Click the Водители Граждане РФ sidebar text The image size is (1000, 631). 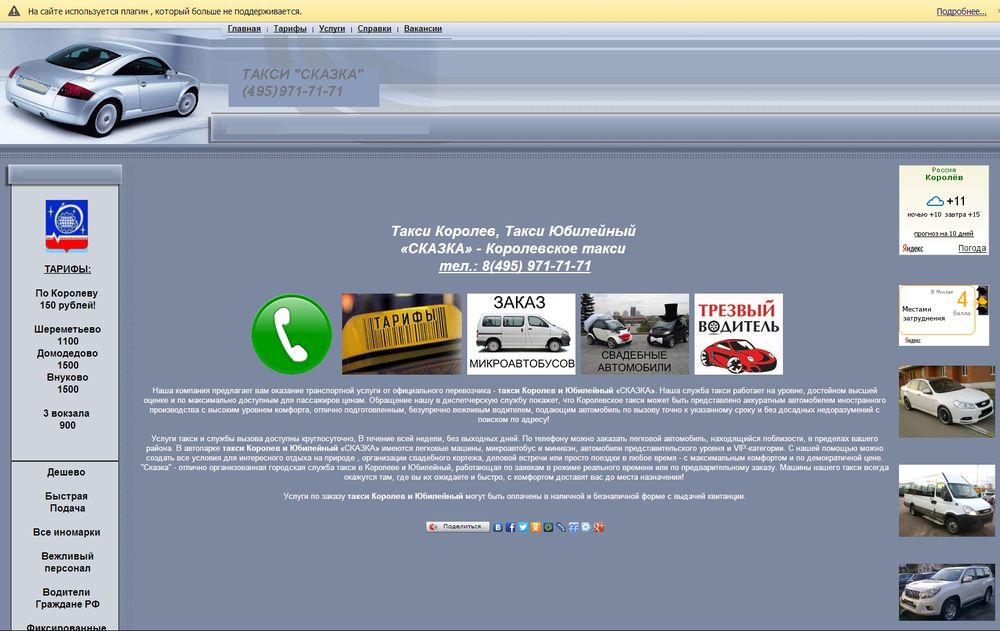67,598
